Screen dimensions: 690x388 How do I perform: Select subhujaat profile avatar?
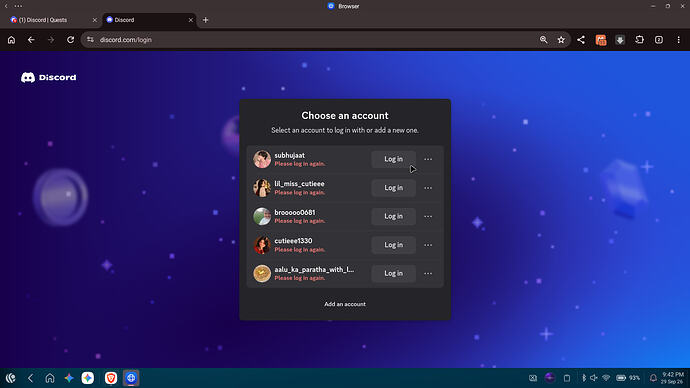coord(262,159)
